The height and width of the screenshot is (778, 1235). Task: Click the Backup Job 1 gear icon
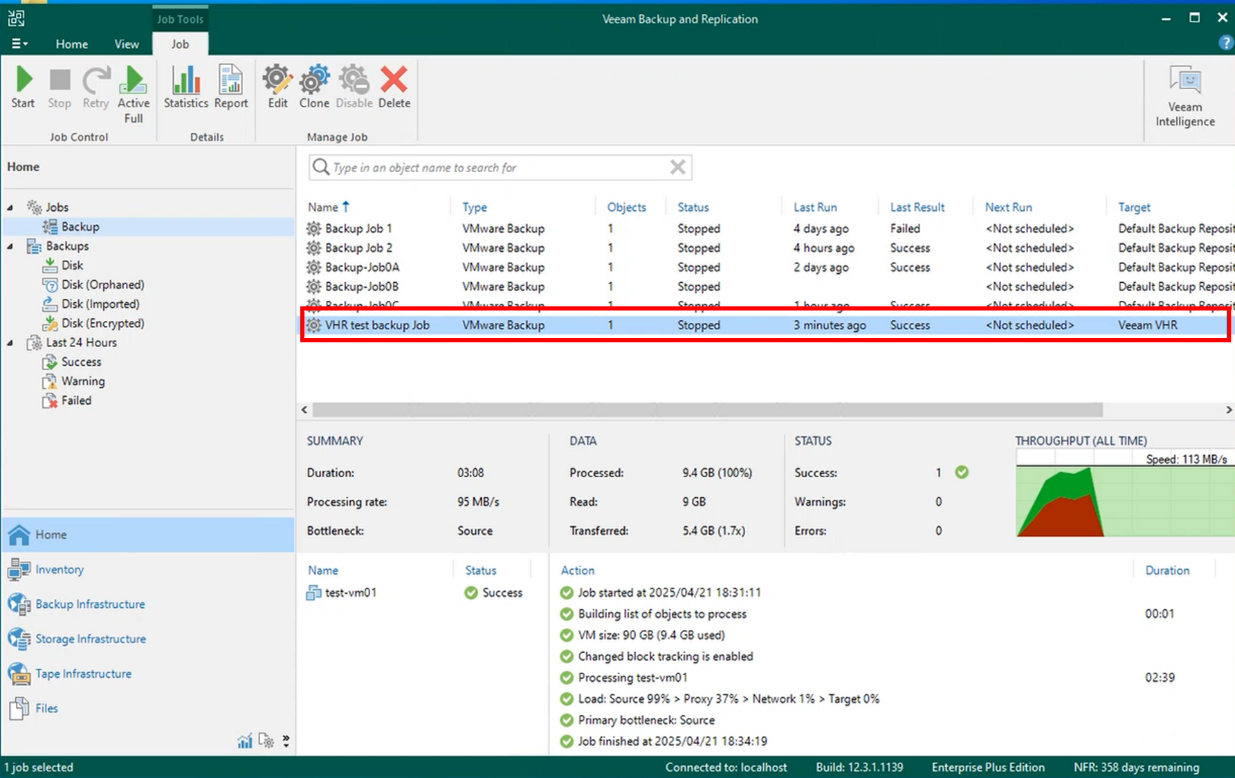pyautogui.click(x=314, y=229)
